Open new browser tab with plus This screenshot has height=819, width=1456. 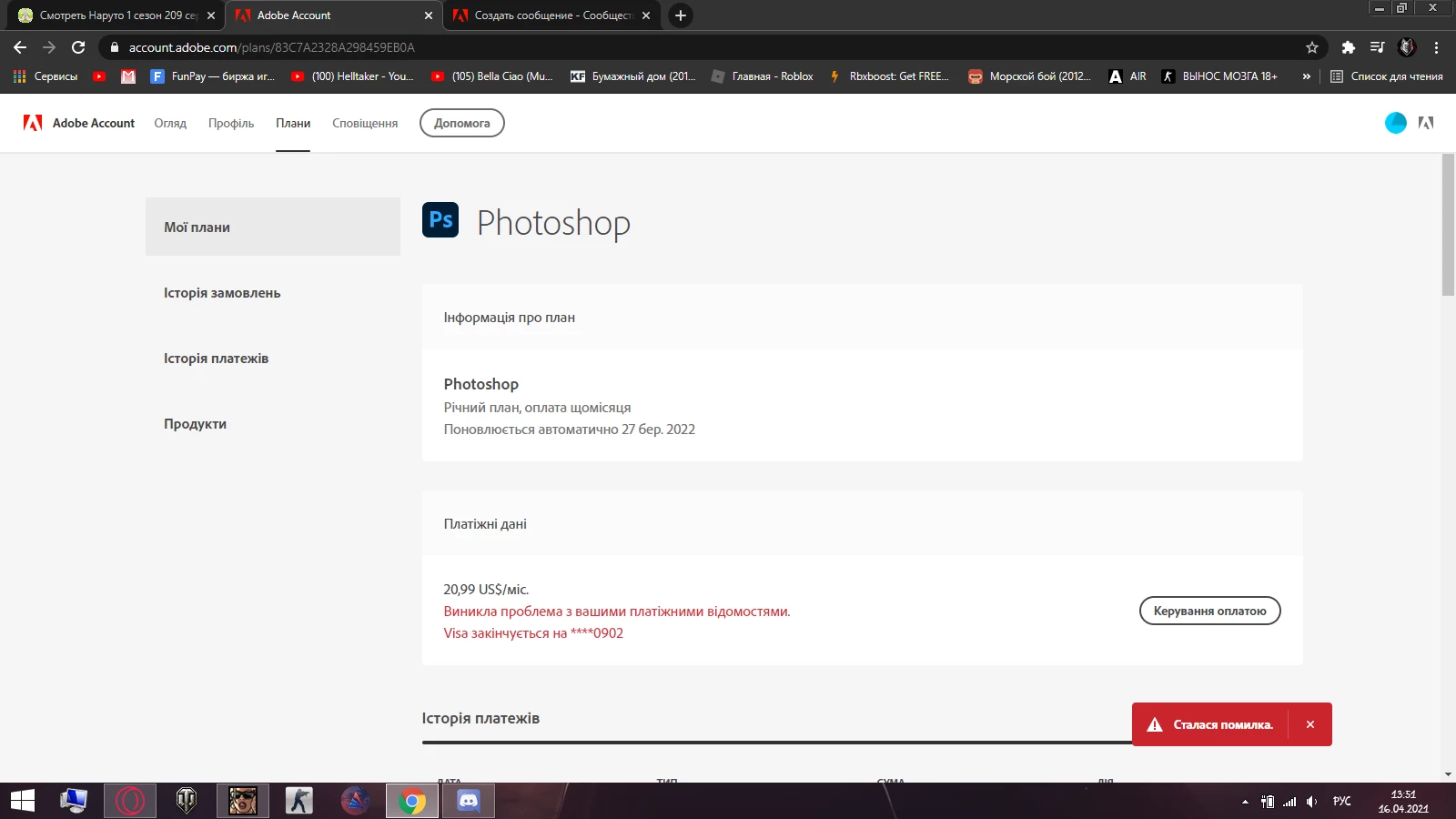pos(680,15)
